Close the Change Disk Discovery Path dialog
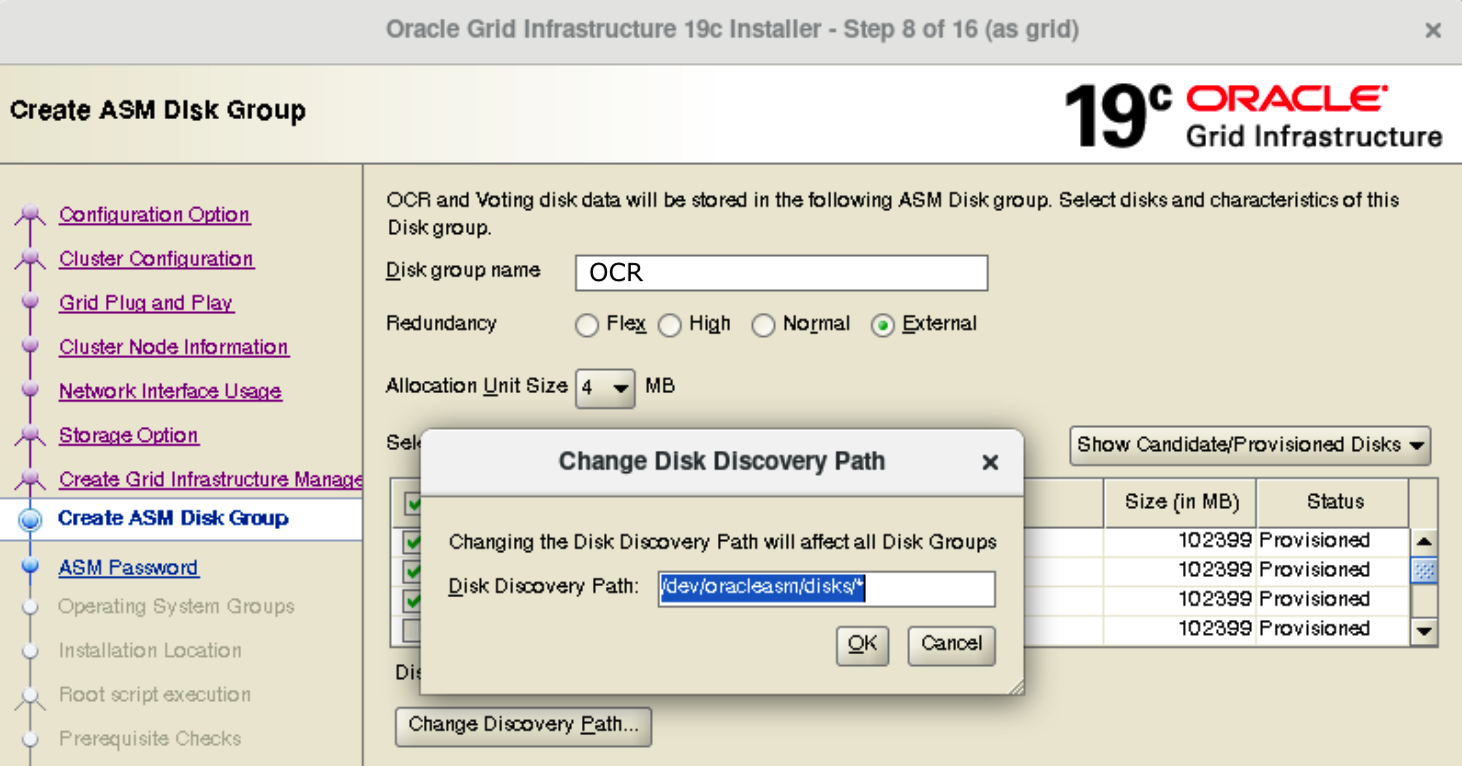 [990, 462]
